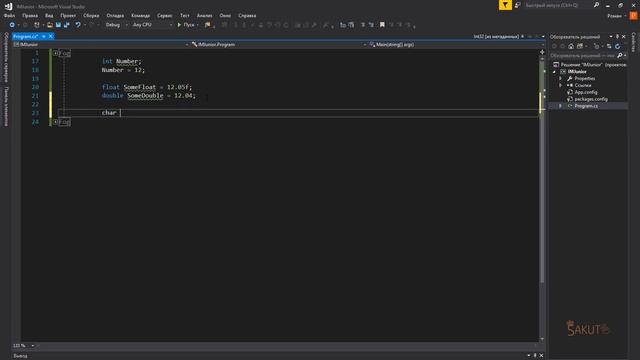This screenshot has height=360, width=640.
Task: Refresh Solution Explorer with the refresh icon
Action: [x=618, y=46]
